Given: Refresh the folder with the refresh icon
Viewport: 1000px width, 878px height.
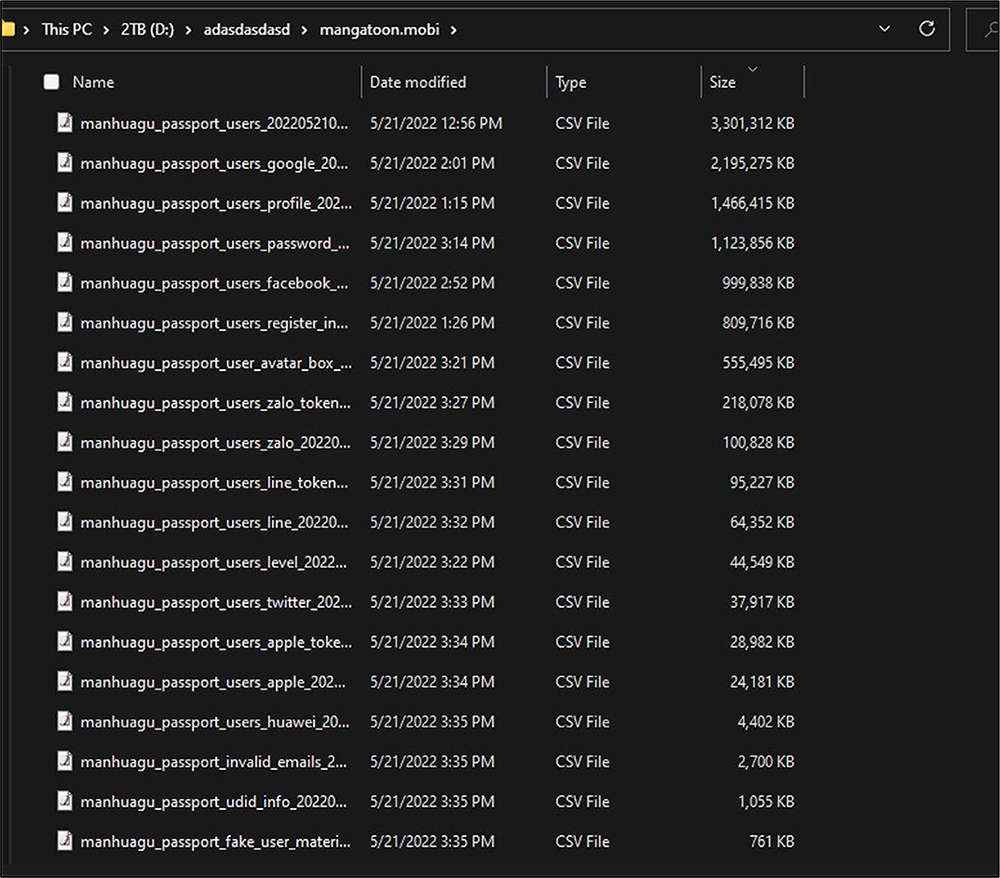Looking at the screenshot, I should tap(927, 29).
